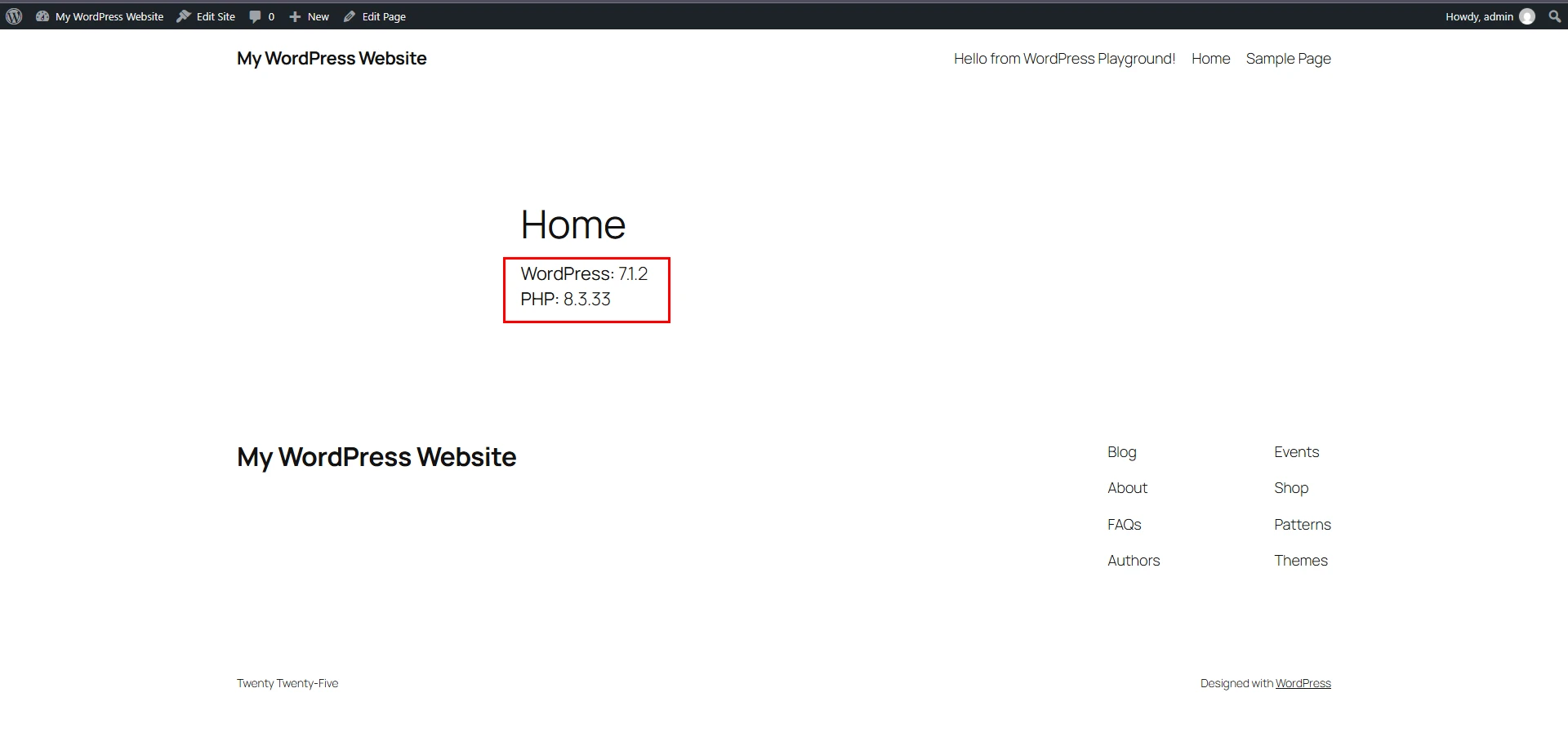Open the FAQs footer link
This screenshot has width=1568, height=737.
pos(1125,525)
